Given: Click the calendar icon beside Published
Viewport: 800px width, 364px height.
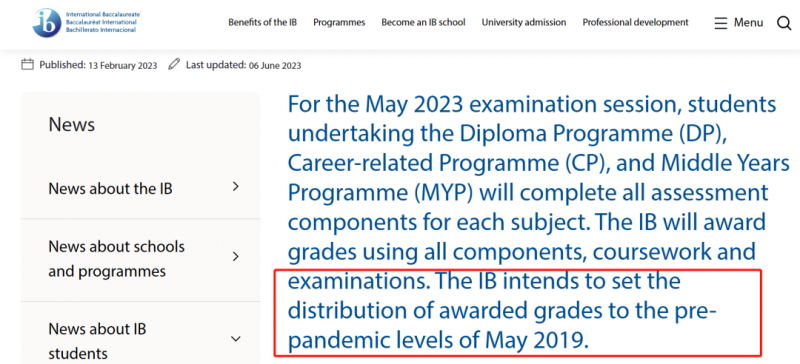Looking at the screenshot, I should 28,64.
